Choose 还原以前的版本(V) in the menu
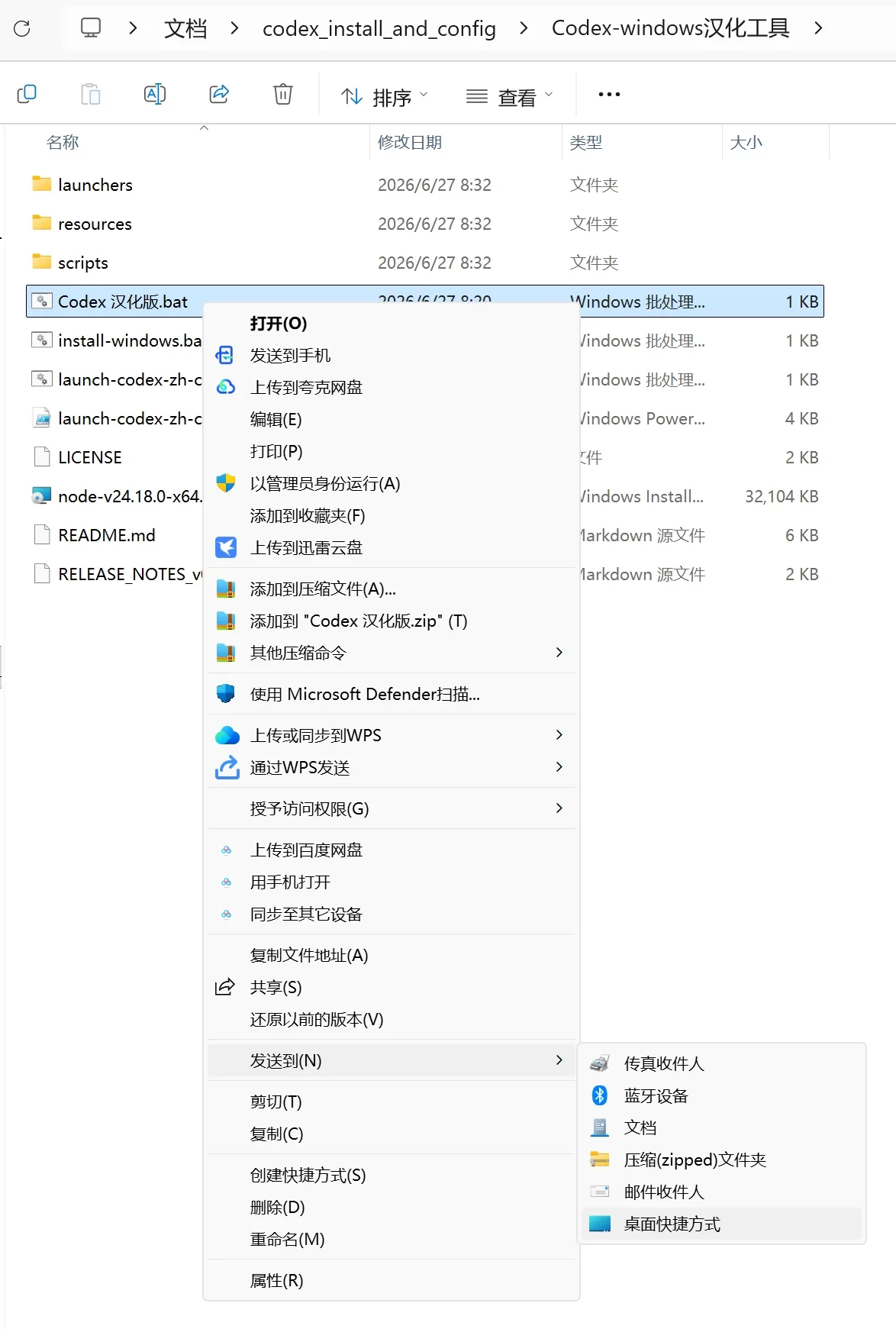 (x=392, y=1019)
